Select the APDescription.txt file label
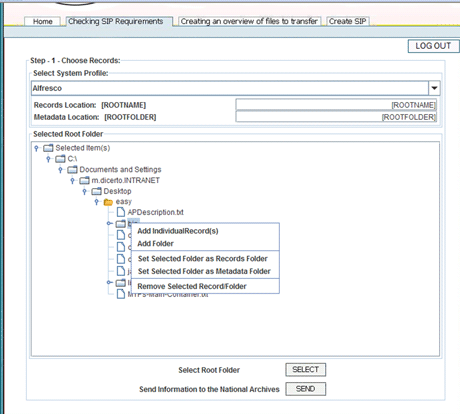This screenshot has width=460, height=414. (x=156, y=212)
